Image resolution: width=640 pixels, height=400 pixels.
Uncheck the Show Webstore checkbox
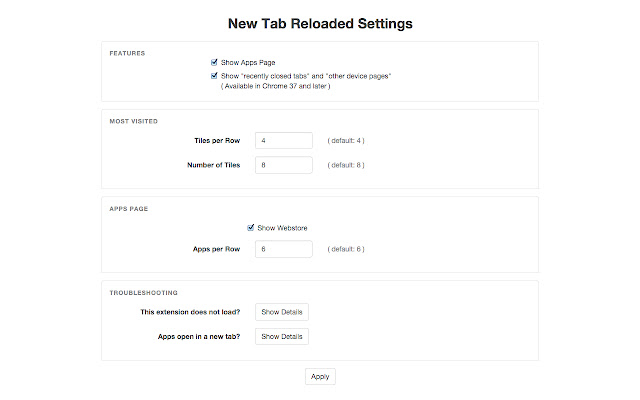(251, 228)
